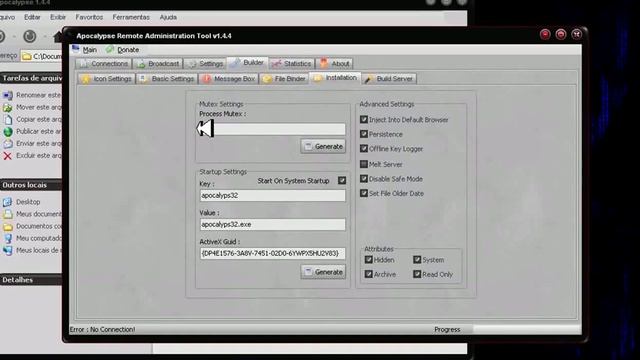The height and width of the screenshot is (360, 640).
Task: Open the Build Server sub-tab
Action: tap(389, 79)
